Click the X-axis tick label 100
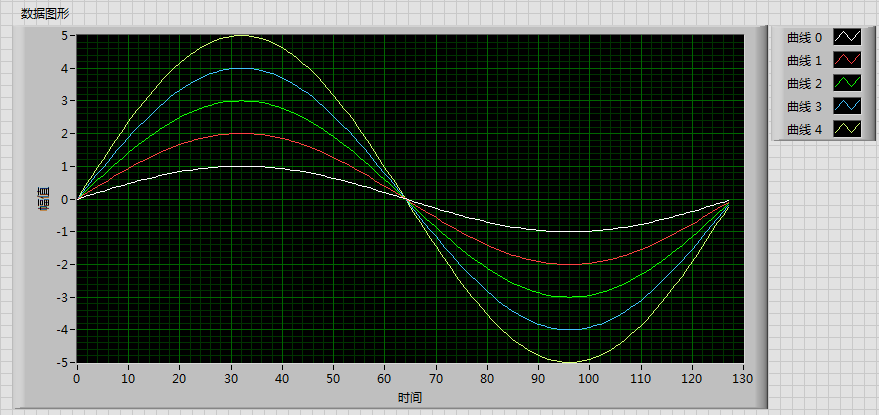The image size is (879, 415). point(590,377)
